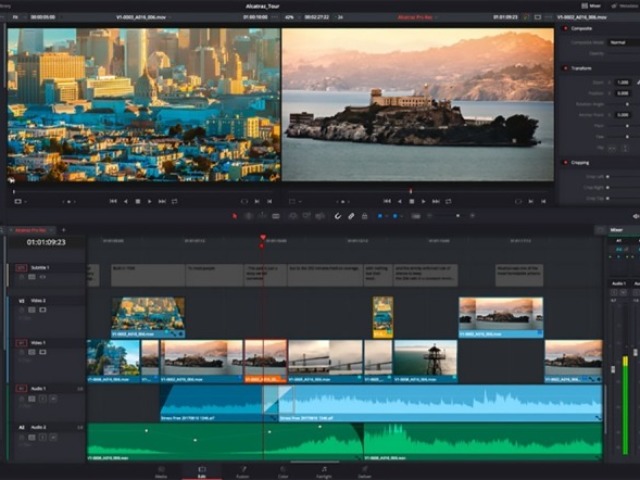Click Mark Out icon in source viewer
Viewport: 640px width, 480px height.
tap(270, 201)
